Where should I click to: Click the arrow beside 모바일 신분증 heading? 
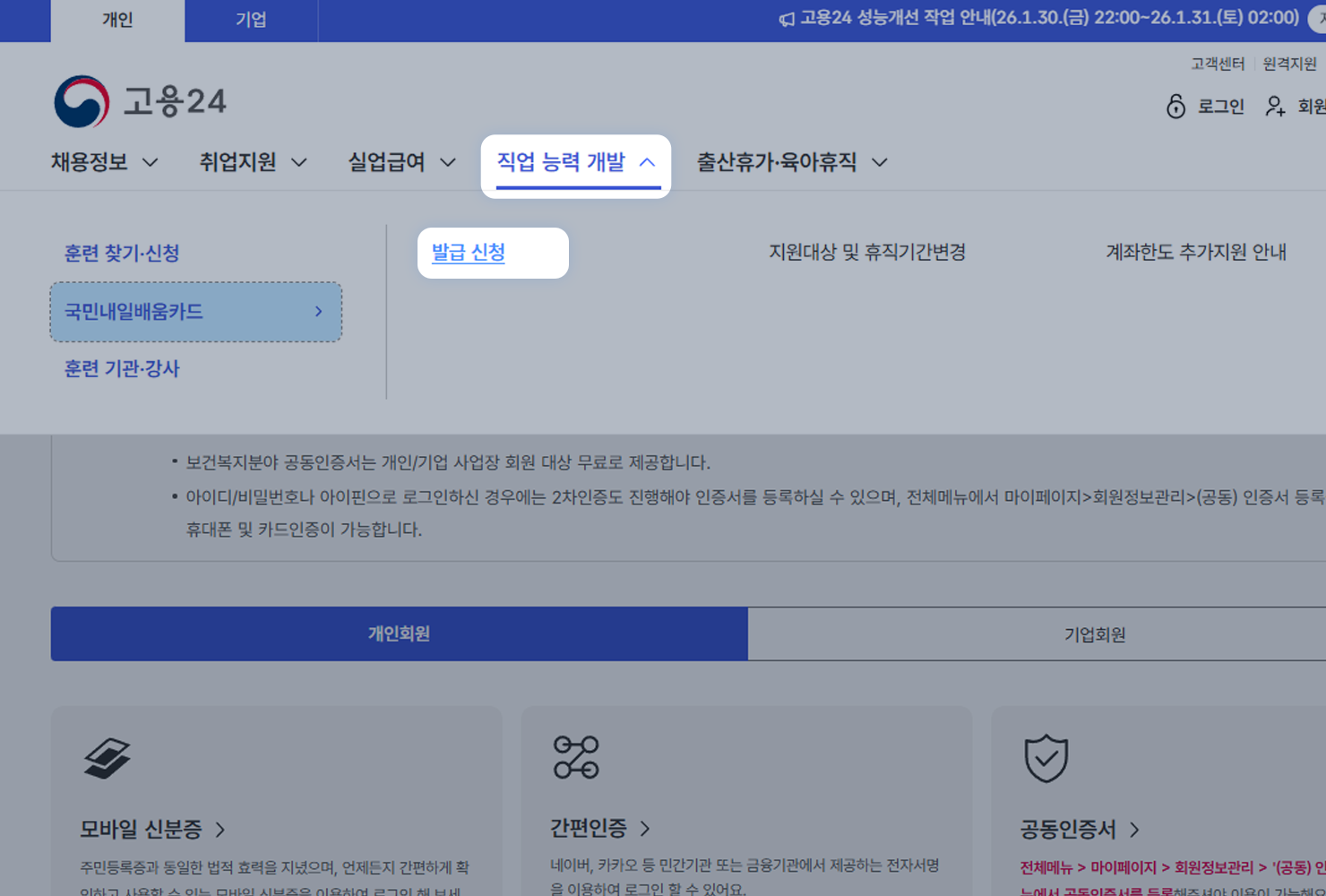222,831
